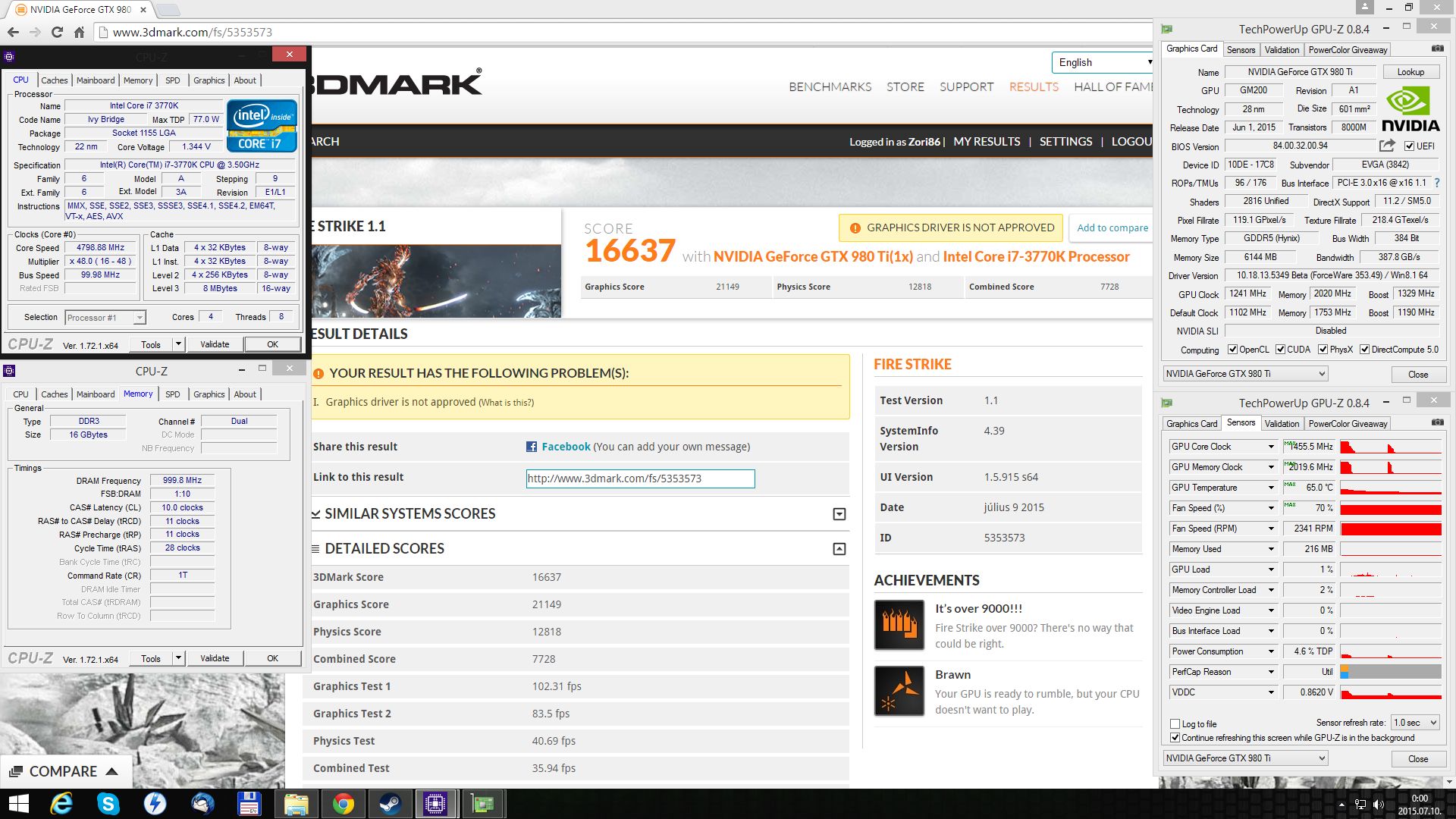Image resolution: width=1456 pixels, height=819 pixels.
Task: Open the Validation tab in GPU-Z
Action: click(x=1282, y=50)
